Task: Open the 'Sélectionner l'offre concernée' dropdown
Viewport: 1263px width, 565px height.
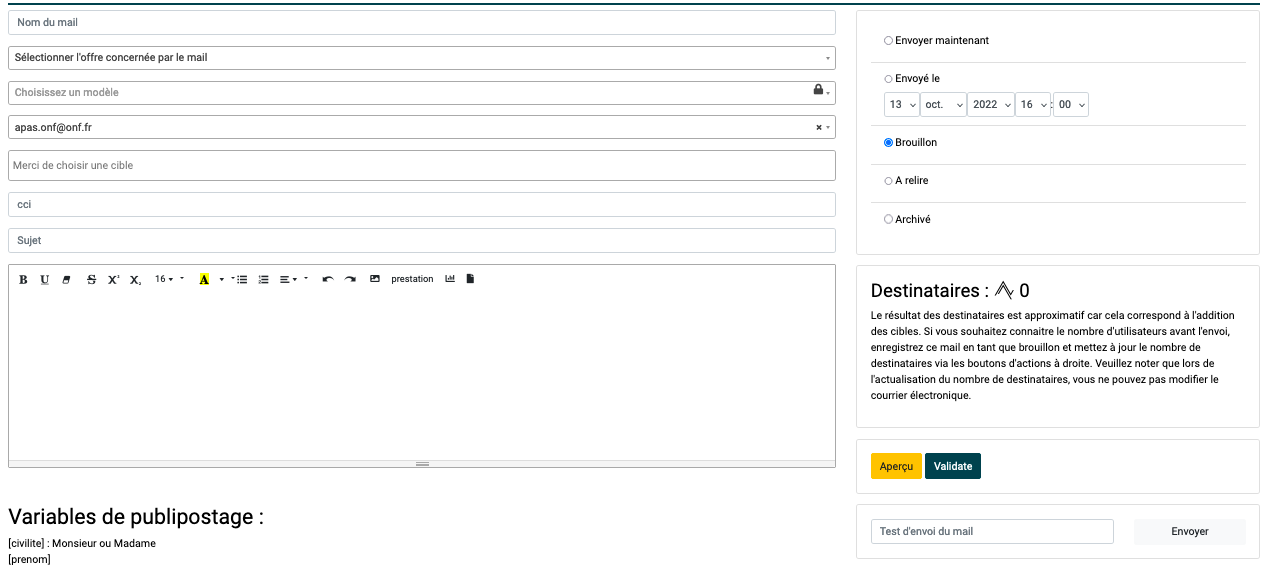Action: (421, 58)
